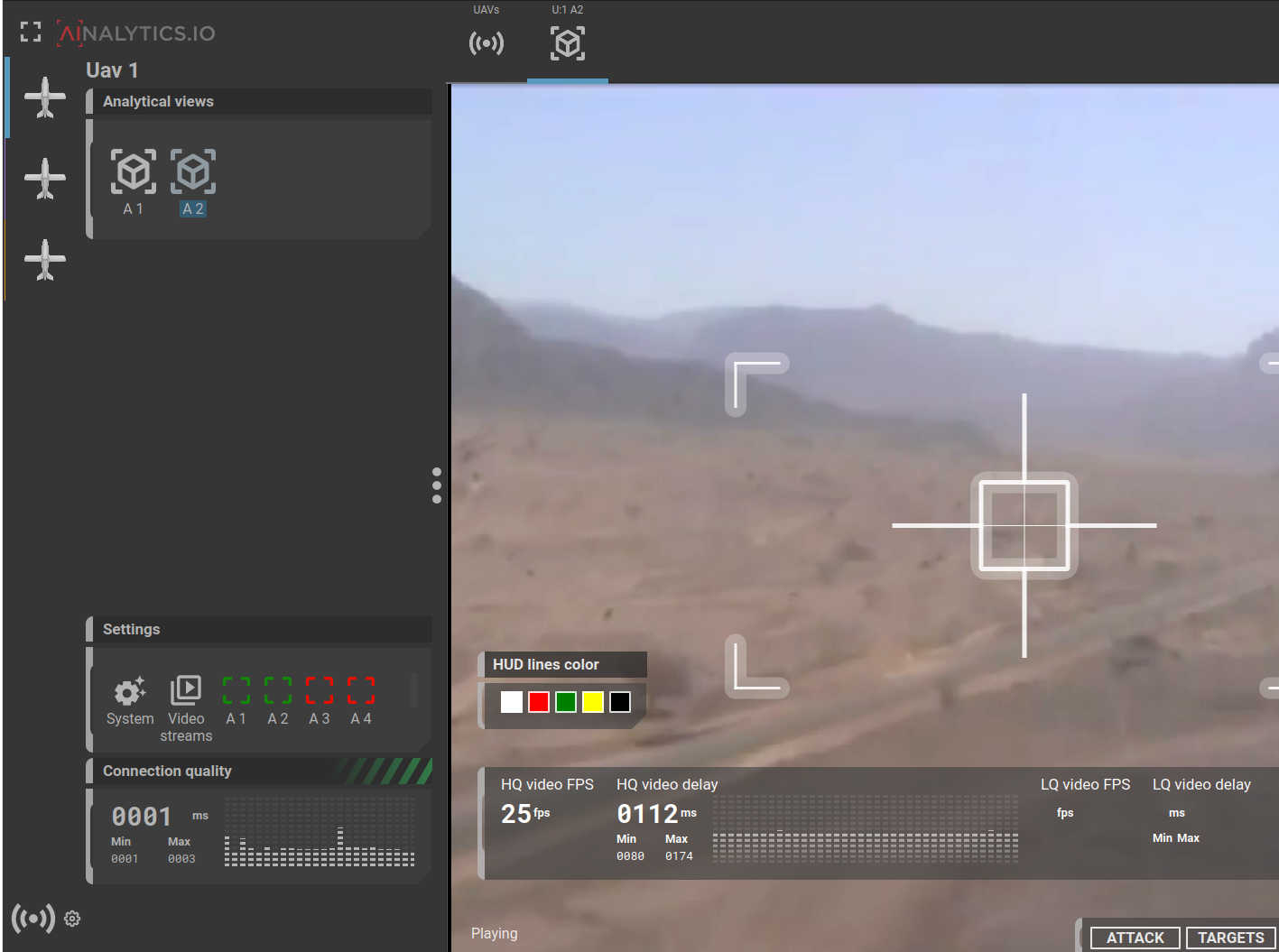This screenshot has height=952, width=1279.
Task: Select the first UAV aircraft in sidebar
Action: click(45, 97)
